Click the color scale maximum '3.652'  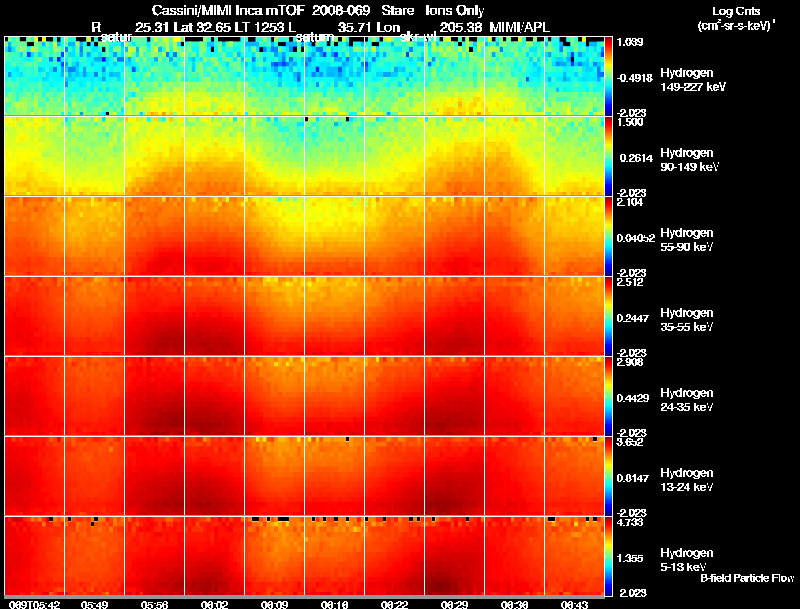pyautogui.click(x=630, y=443)
